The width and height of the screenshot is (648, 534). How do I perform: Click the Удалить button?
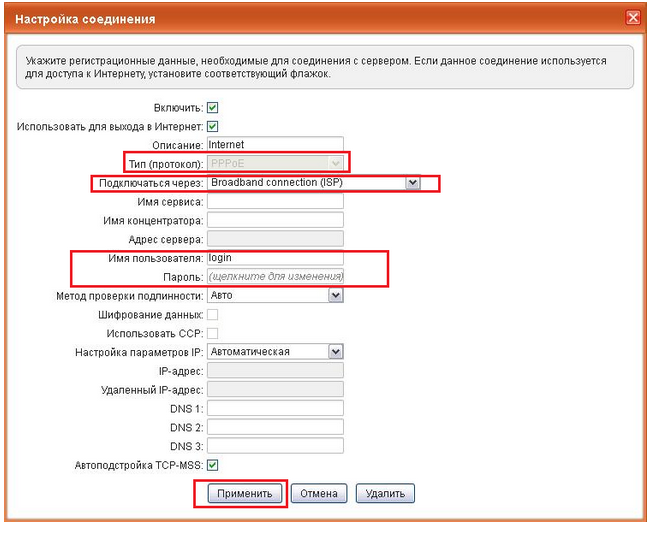tap(385, 493)
